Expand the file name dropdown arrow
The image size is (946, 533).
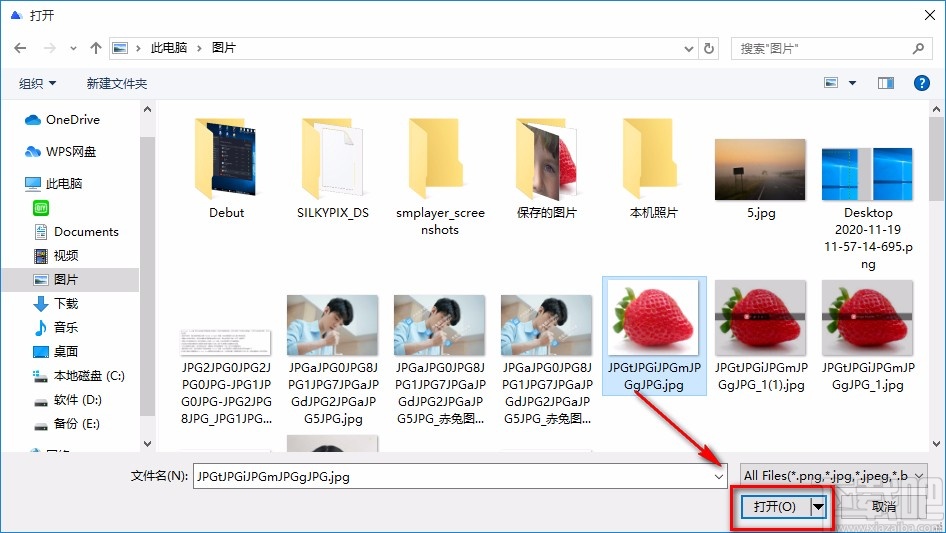point(719,476)
